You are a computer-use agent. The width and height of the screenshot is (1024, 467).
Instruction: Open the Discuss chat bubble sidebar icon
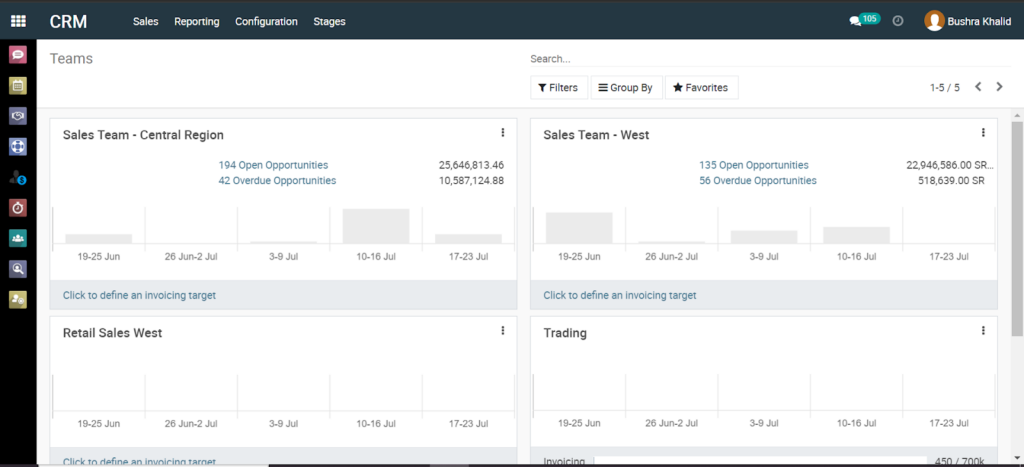coord(18,55)
